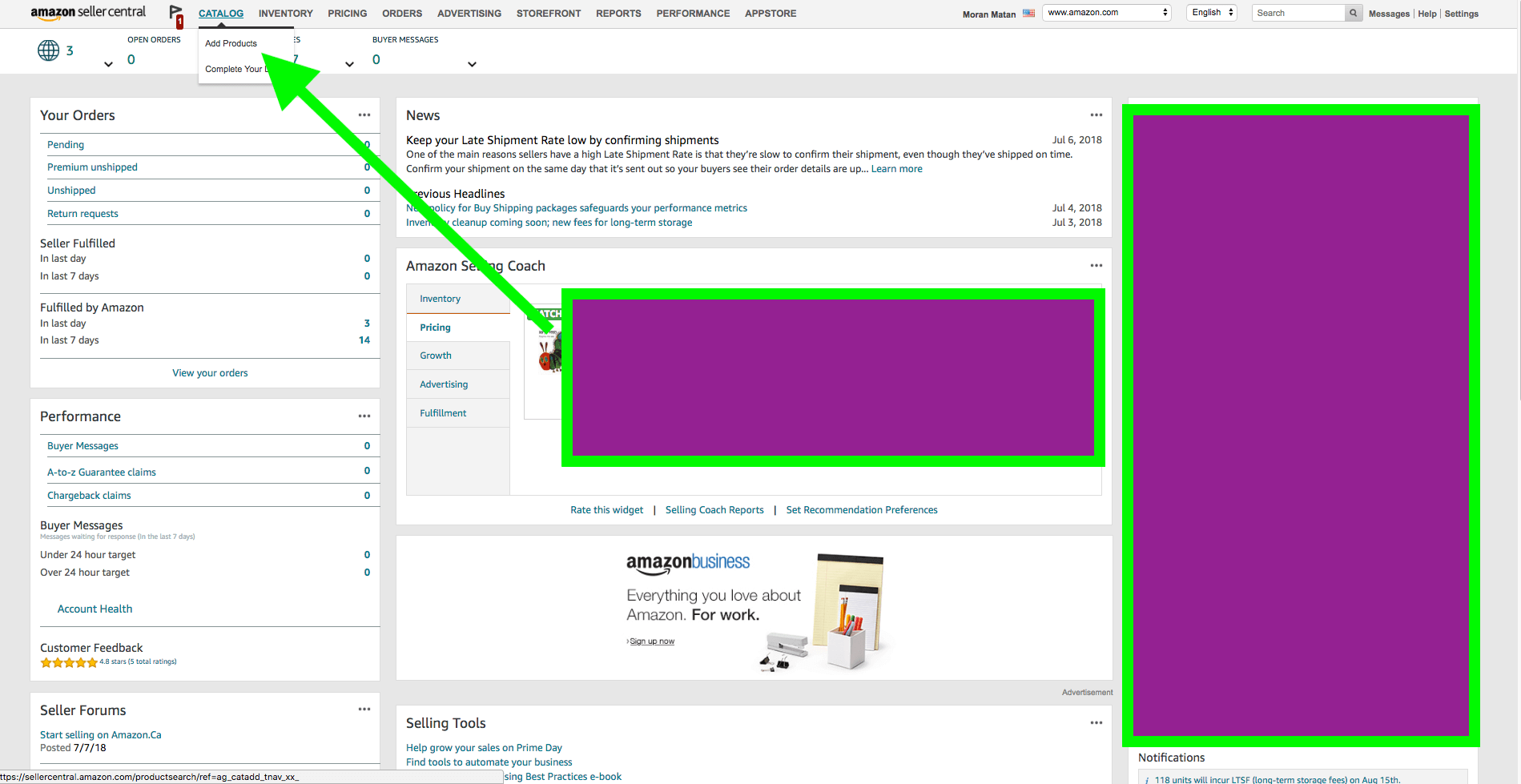Select Advertising tab in Selling Coach
This screenshot has width=1521, height=784.
458,384
